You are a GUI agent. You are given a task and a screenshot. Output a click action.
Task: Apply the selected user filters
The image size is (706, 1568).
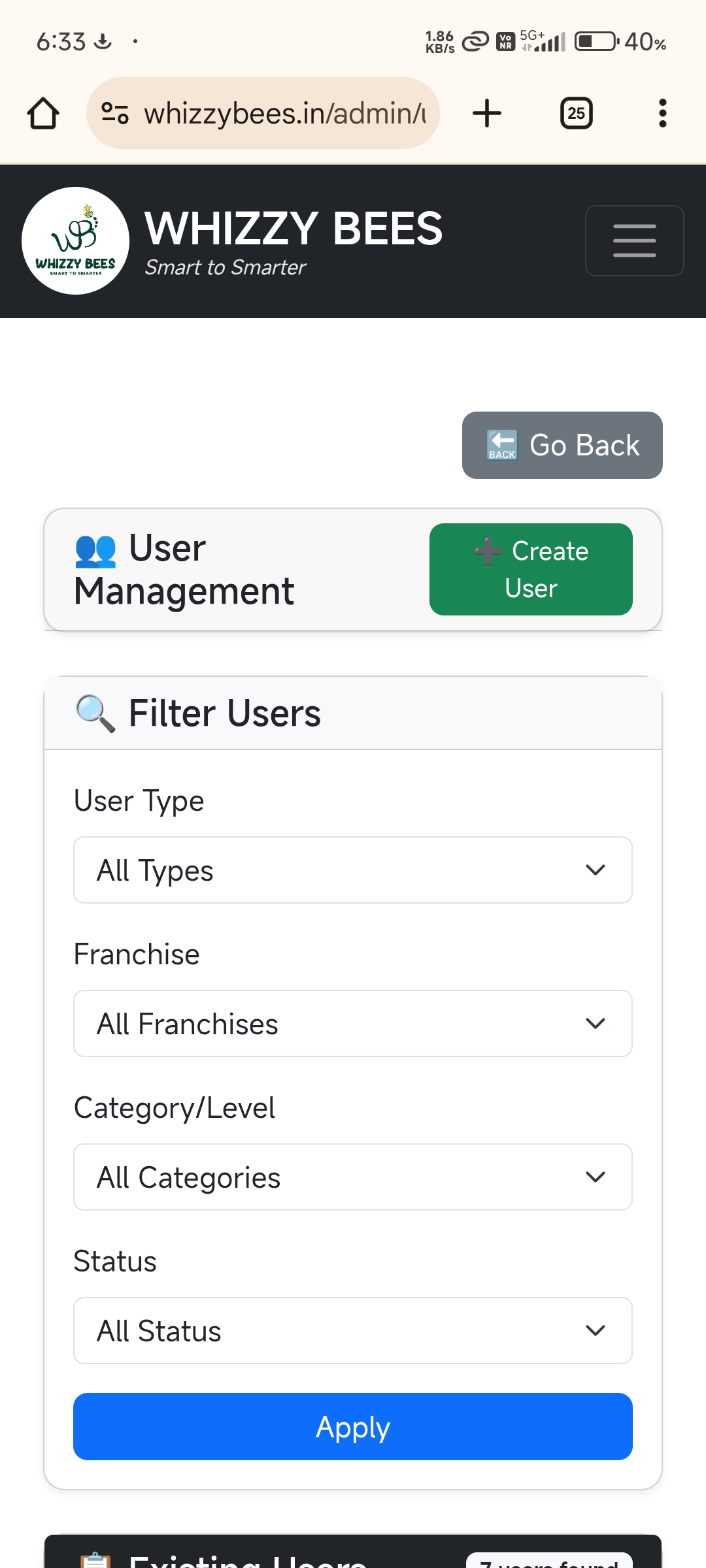tap(353, 1426)
